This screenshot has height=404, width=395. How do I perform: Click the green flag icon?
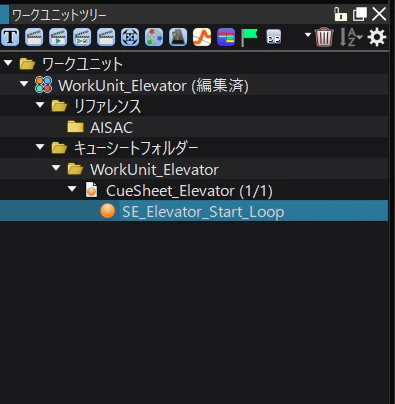249,37
